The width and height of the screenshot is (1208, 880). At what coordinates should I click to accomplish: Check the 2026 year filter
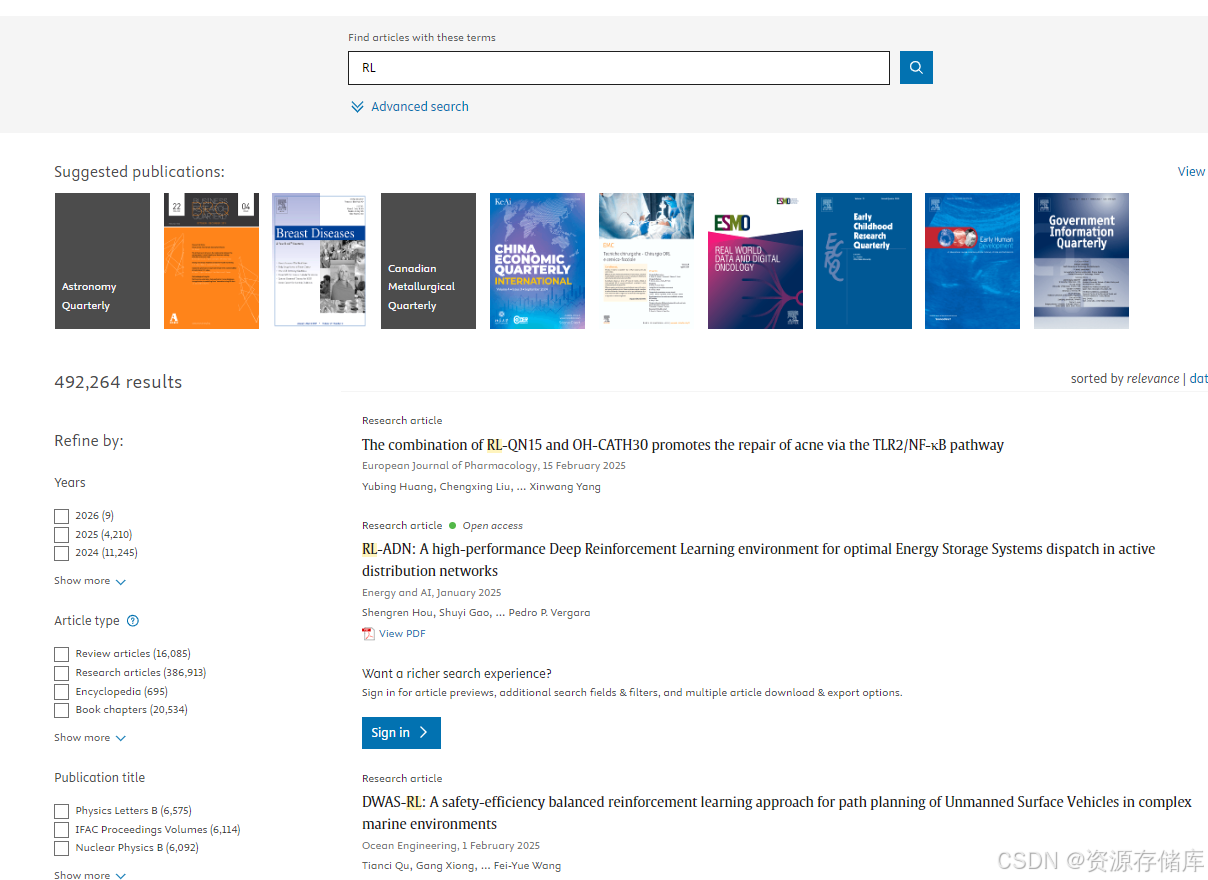point(62,516)
